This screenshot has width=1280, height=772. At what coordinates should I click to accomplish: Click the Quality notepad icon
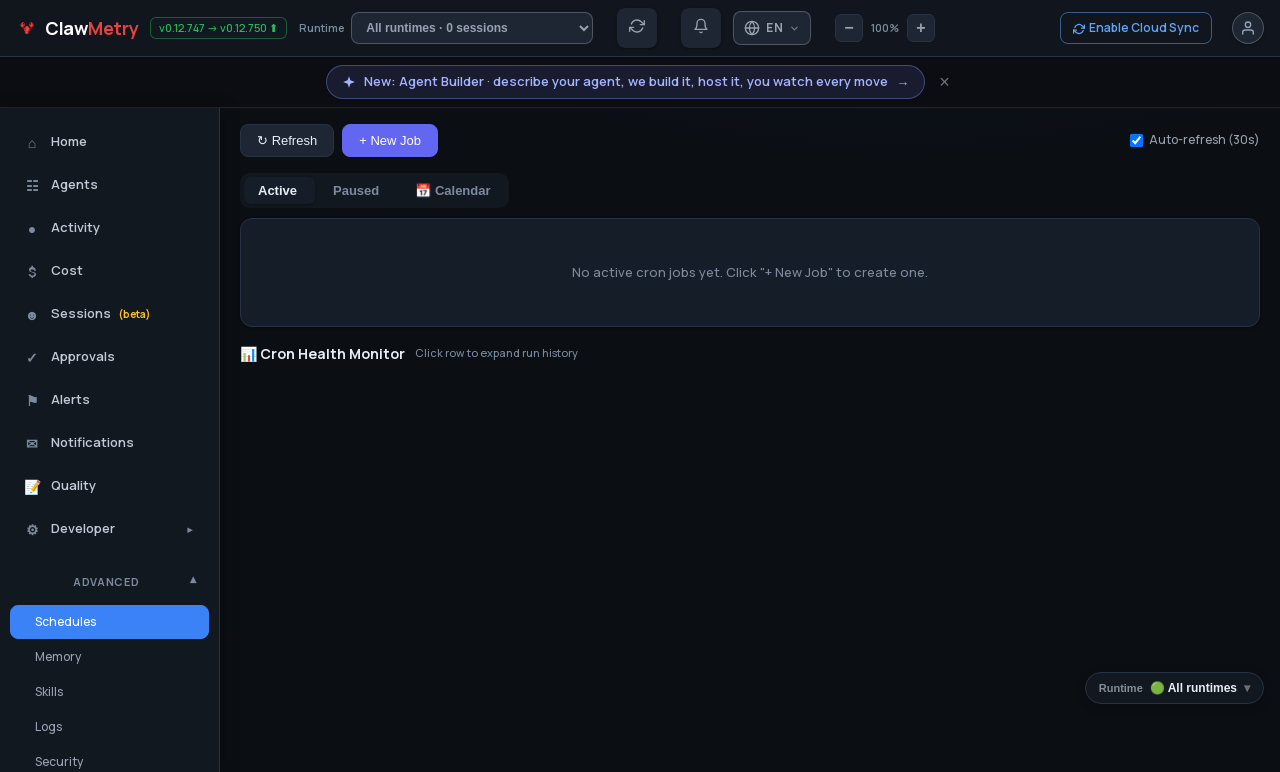(32, 487)
